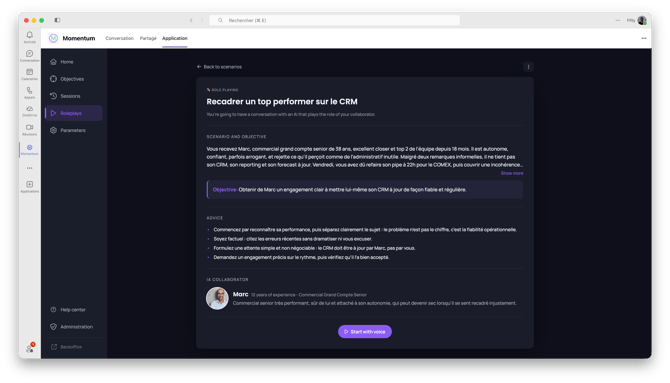The image size is (670, 383).
Task: Open scenario three-dot options menu
Action: point(529,67)
